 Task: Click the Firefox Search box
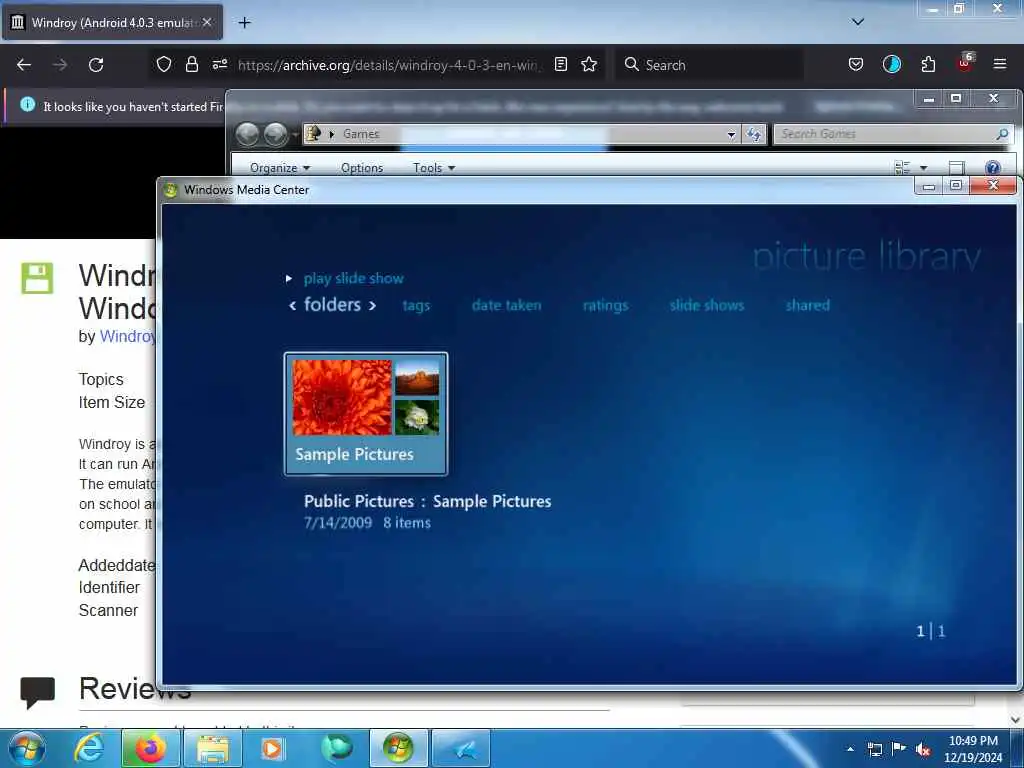tap(709, 65)
